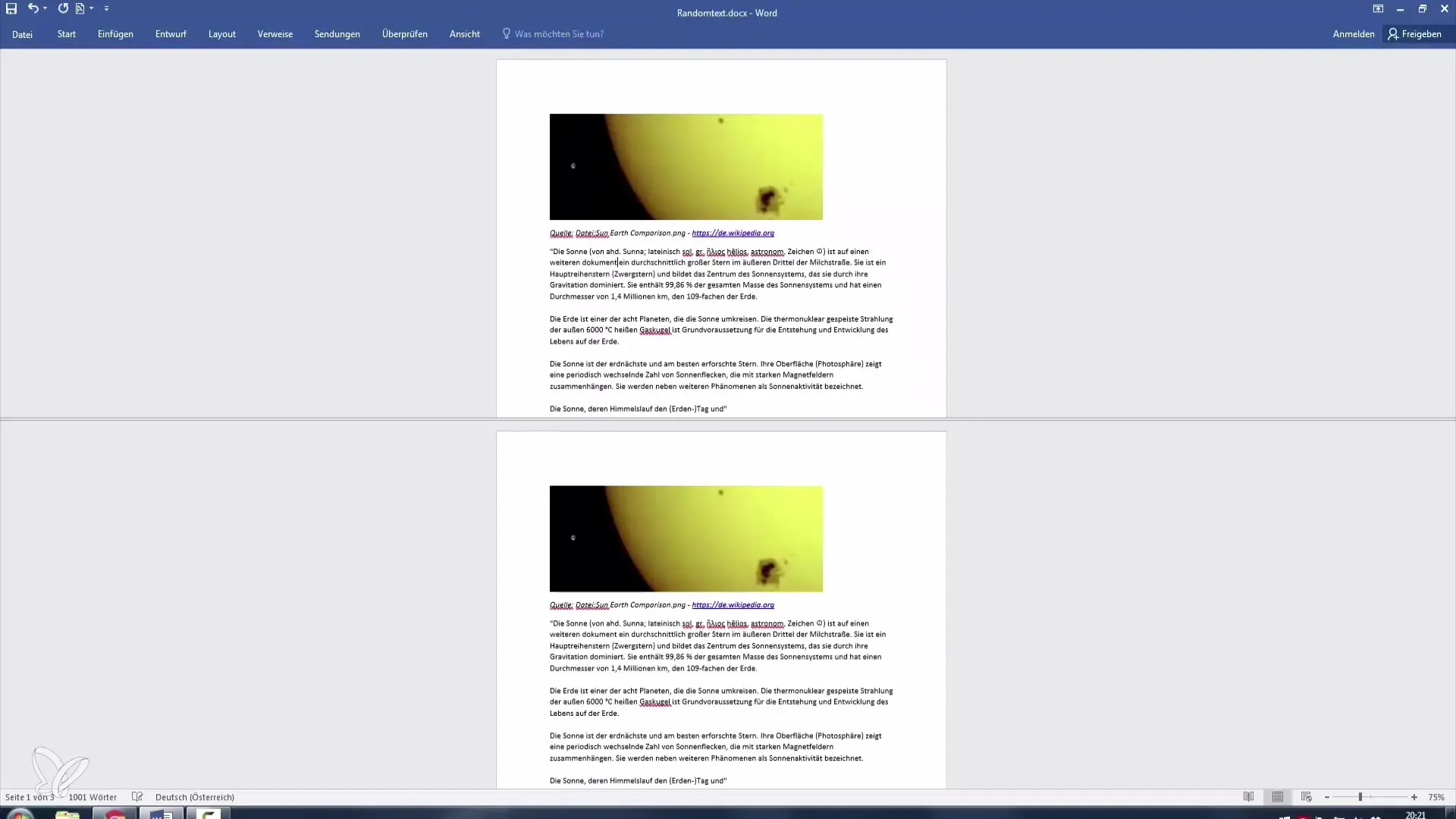Click the word 'Gaskugel' in the top pane
This screenshot has height=819, width=1456.
(x=655, y=331)
